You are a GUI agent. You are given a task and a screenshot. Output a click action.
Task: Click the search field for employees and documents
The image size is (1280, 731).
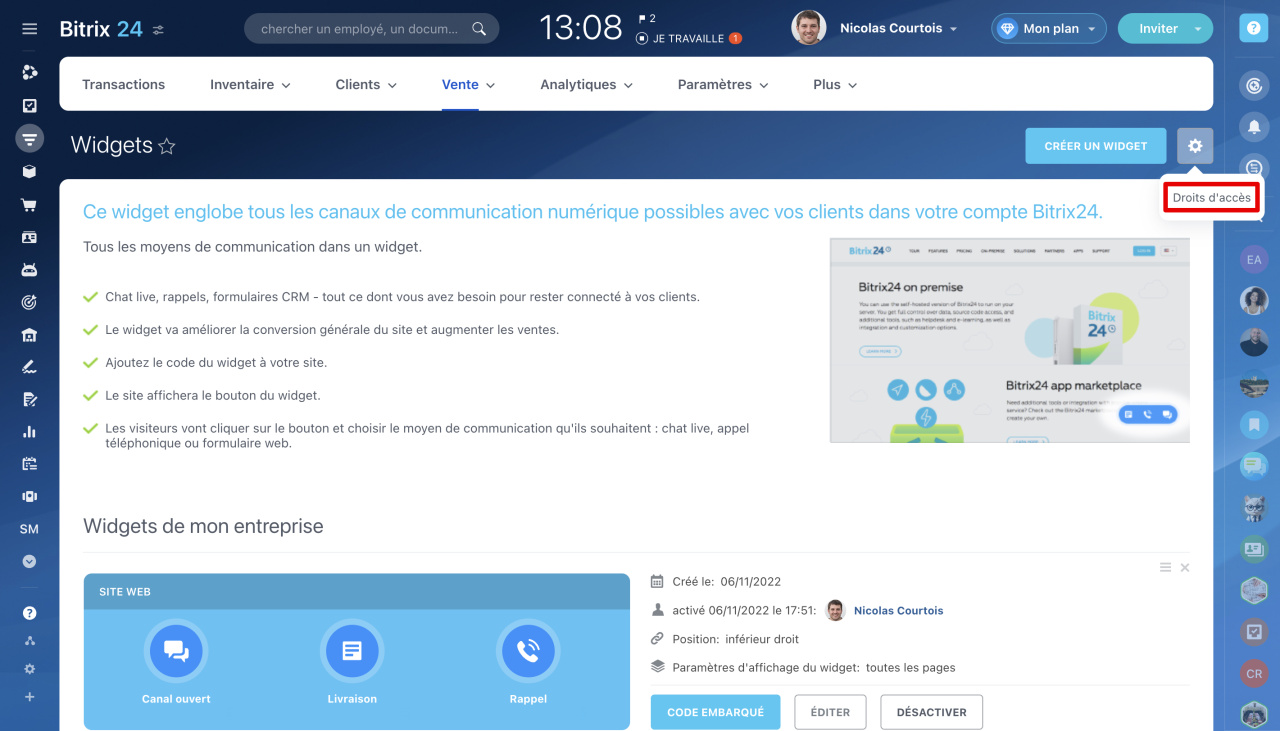(x=371, y=29)
